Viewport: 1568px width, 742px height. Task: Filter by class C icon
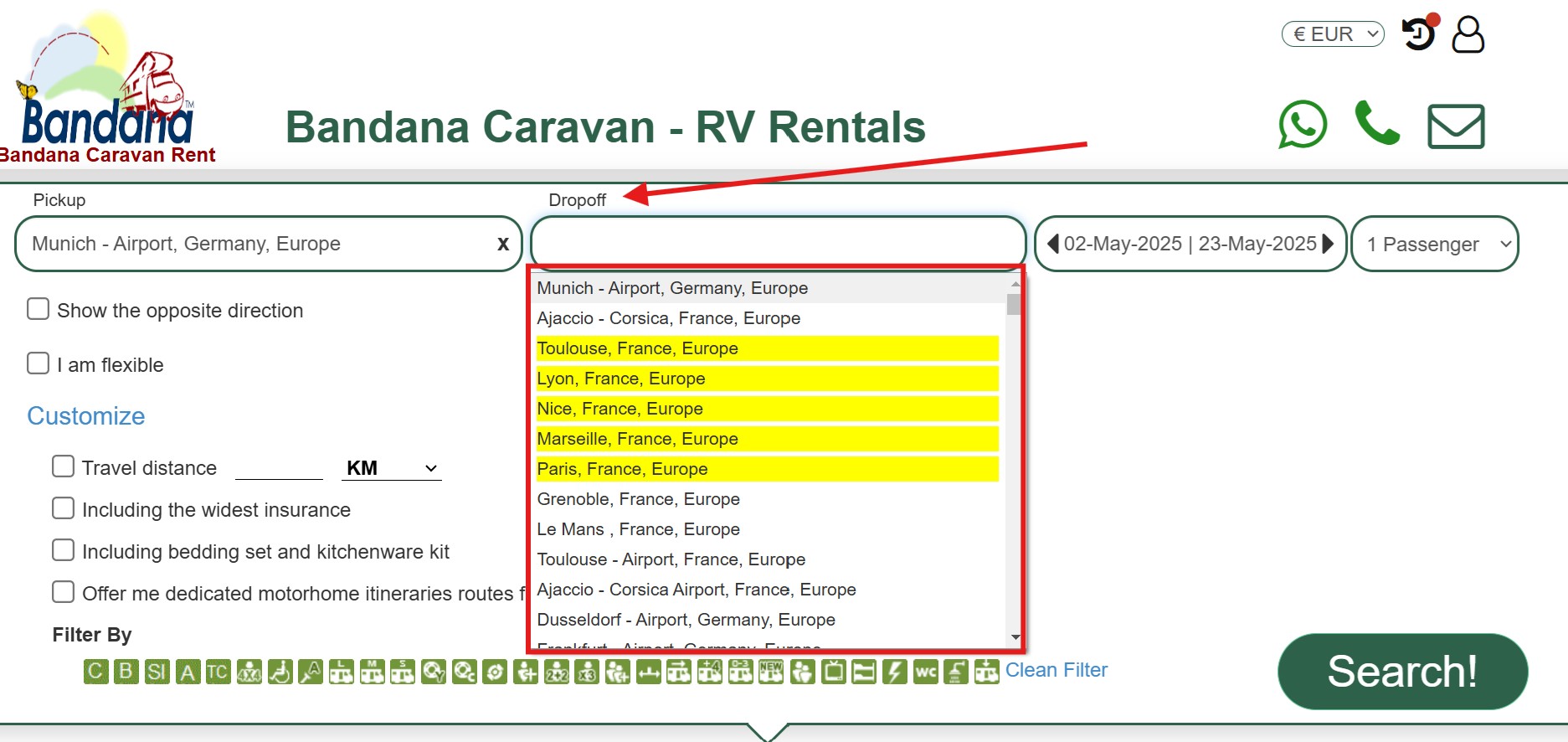coord(96,672)
